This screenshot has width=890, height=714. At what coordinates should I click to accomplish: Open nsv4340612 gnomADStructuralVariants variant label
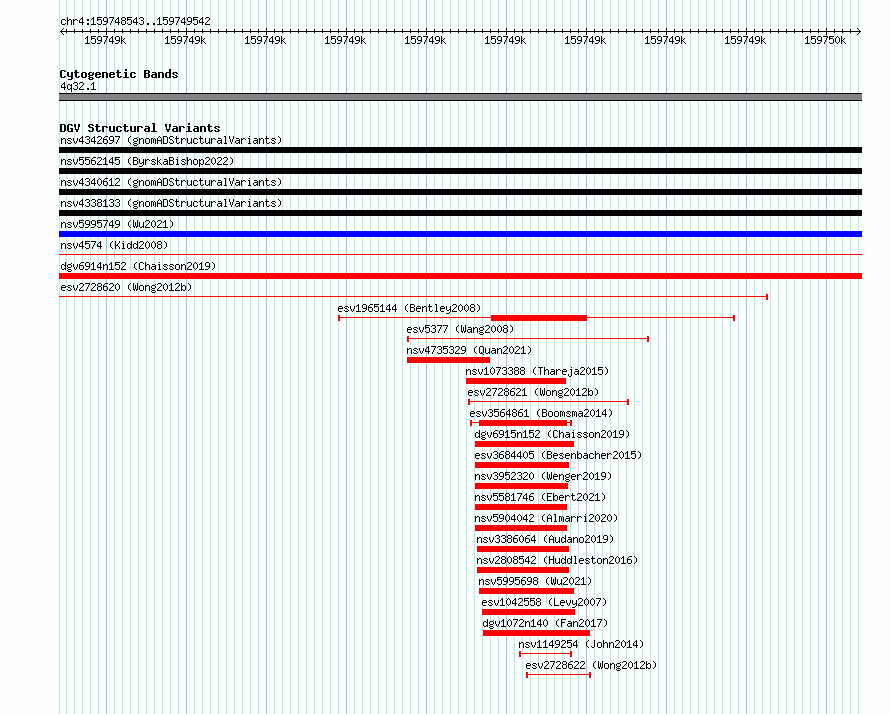point(171,182)
